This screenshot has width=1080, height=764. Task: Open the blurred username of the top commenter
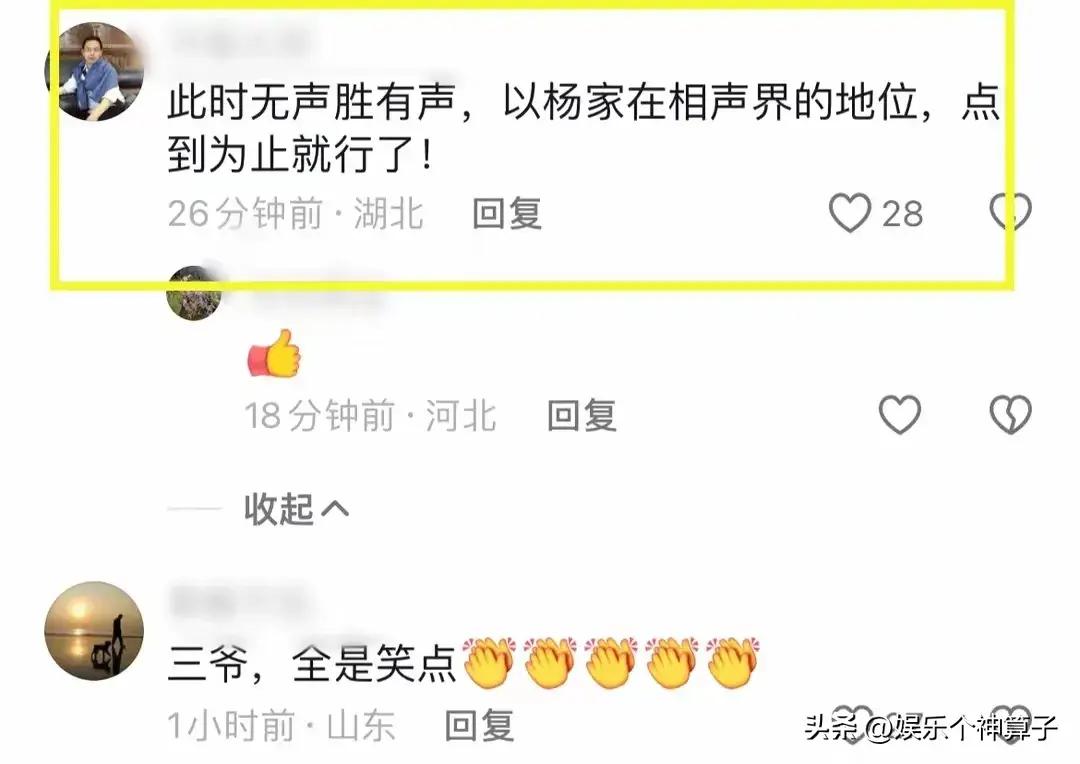[x=240, y=41]
